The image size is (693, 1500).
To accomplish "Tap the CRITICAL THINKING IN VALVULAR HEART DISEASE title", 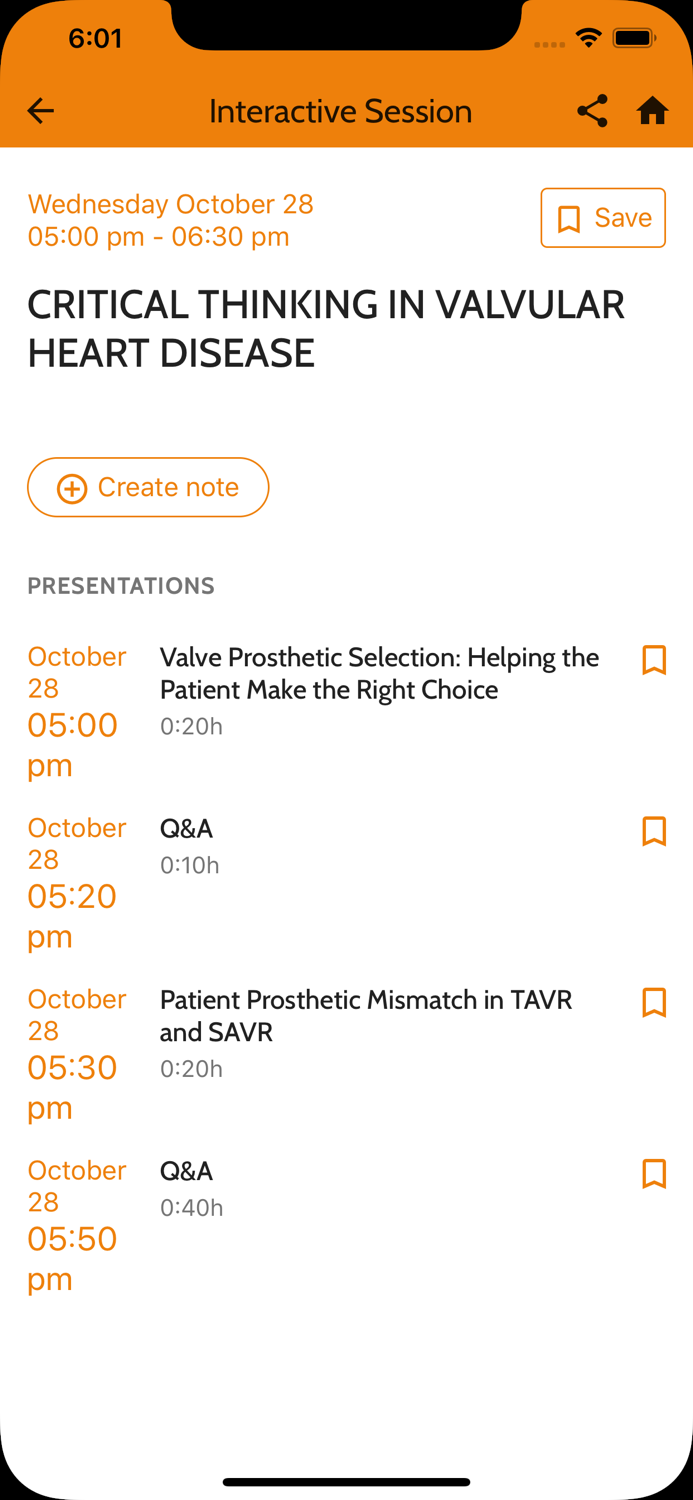I will (x=327, y=329).
